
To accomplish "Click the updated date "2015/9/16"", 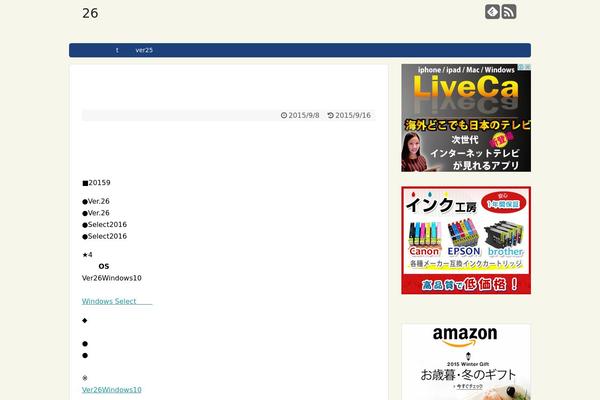I will (x=353, y=115).
